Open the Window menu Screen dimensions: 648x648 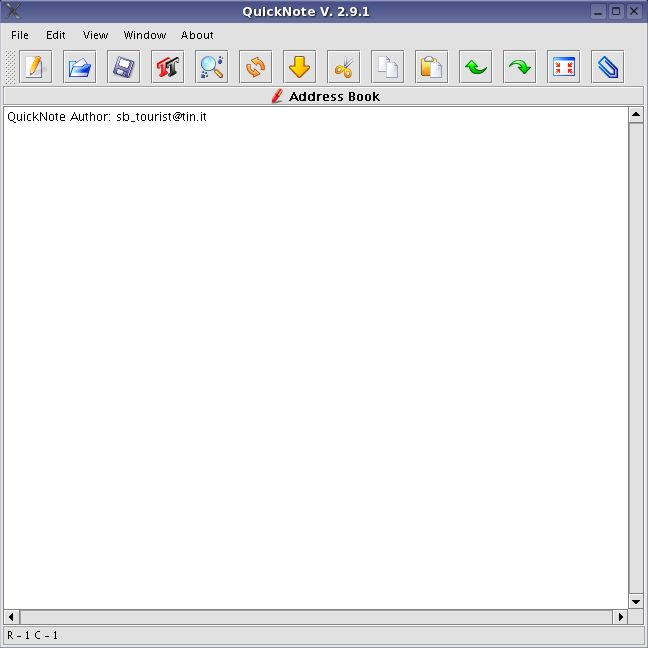(x=145, y=35)
